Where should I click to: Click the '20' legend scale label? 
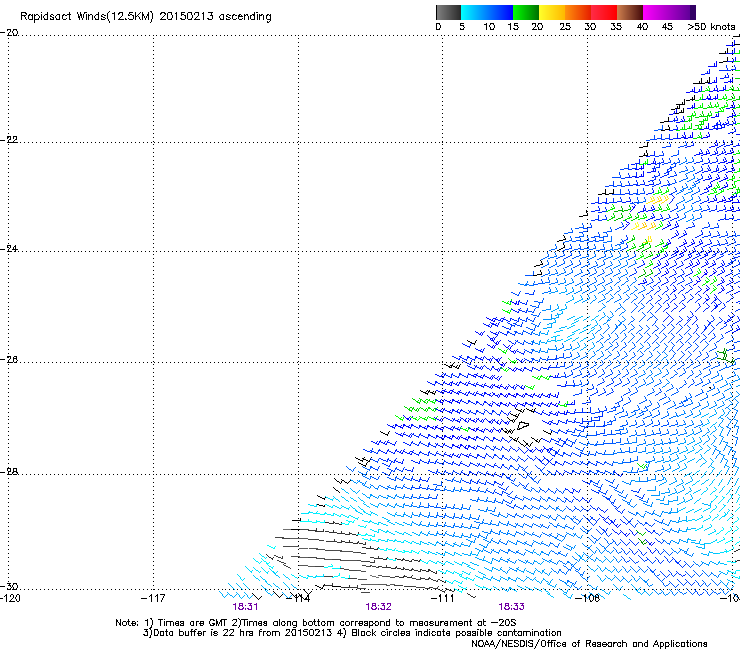(x=537, y=27)
